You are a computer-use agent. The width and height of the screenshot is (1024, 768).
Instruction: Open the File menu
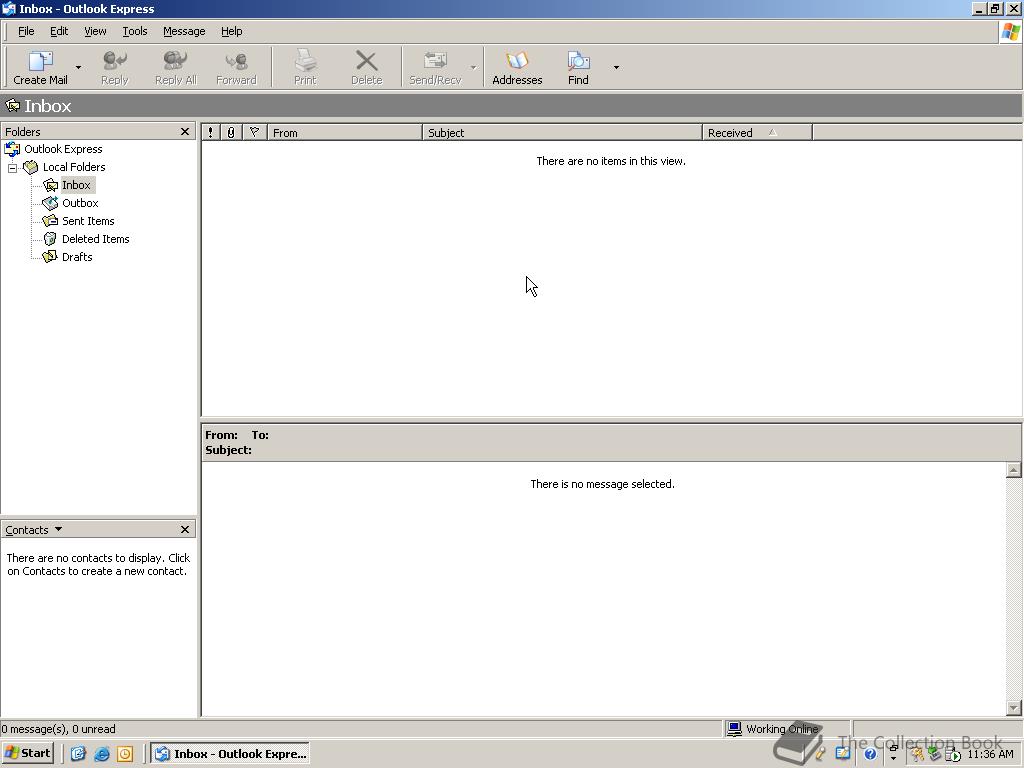coord(26,31)
